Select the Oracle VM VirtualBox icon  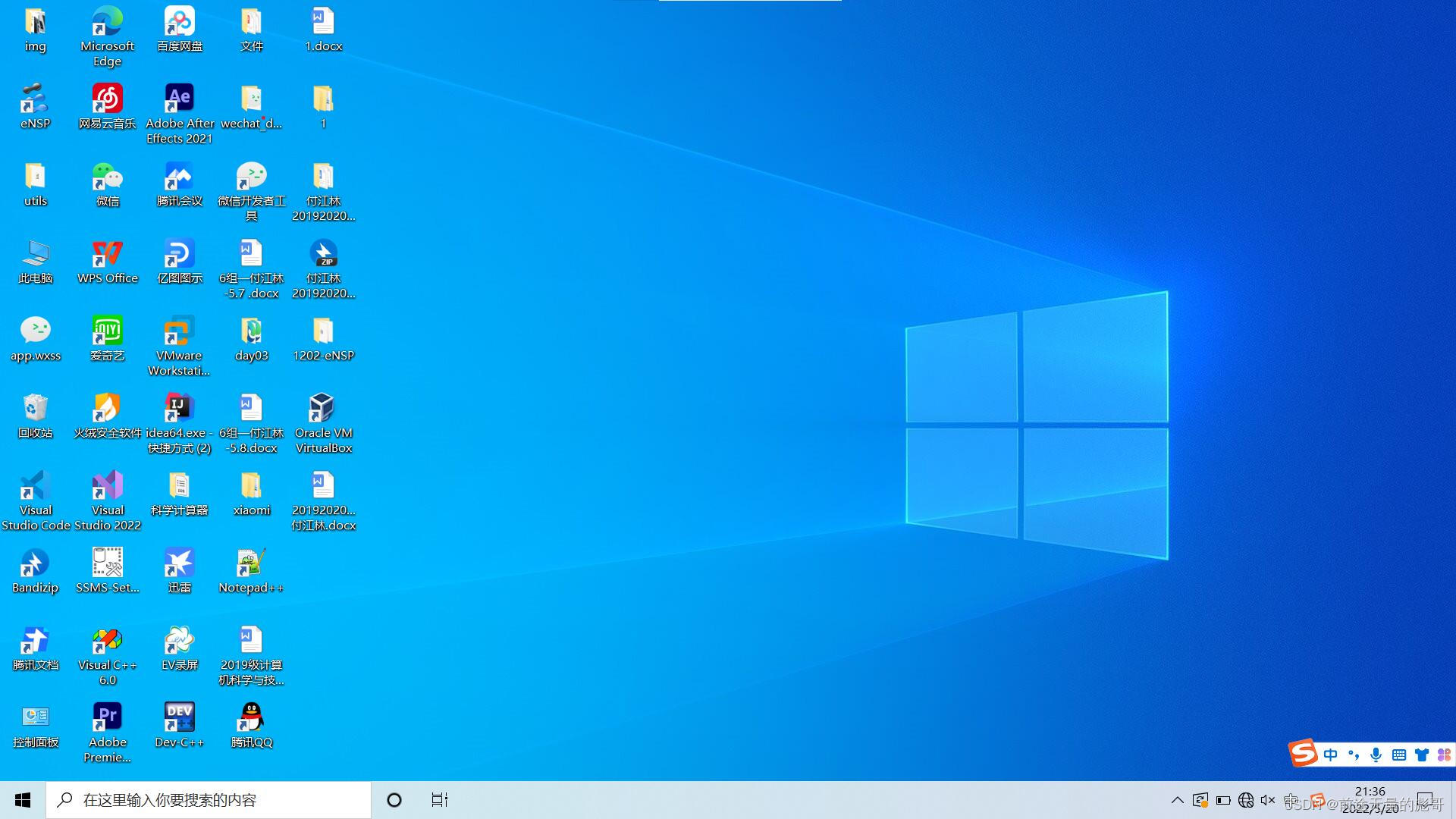(323, 409)
